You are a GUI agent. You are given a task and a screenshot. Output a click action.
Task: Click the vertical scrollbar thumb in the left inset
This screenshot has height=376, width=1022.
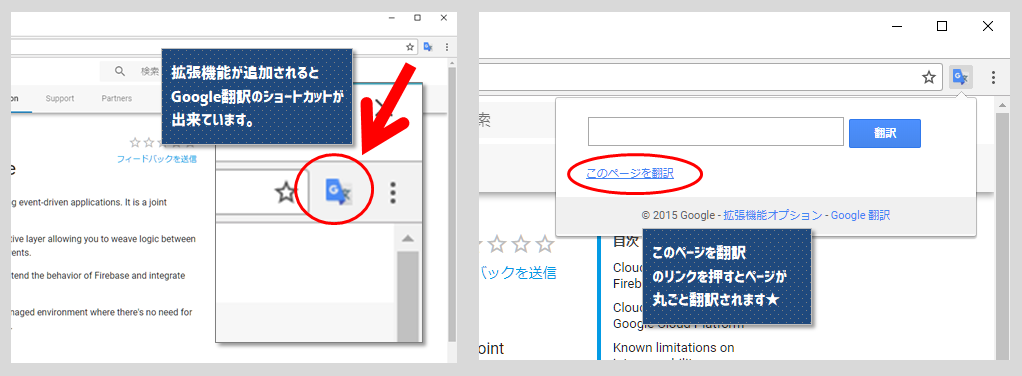[x=408, y=296]
